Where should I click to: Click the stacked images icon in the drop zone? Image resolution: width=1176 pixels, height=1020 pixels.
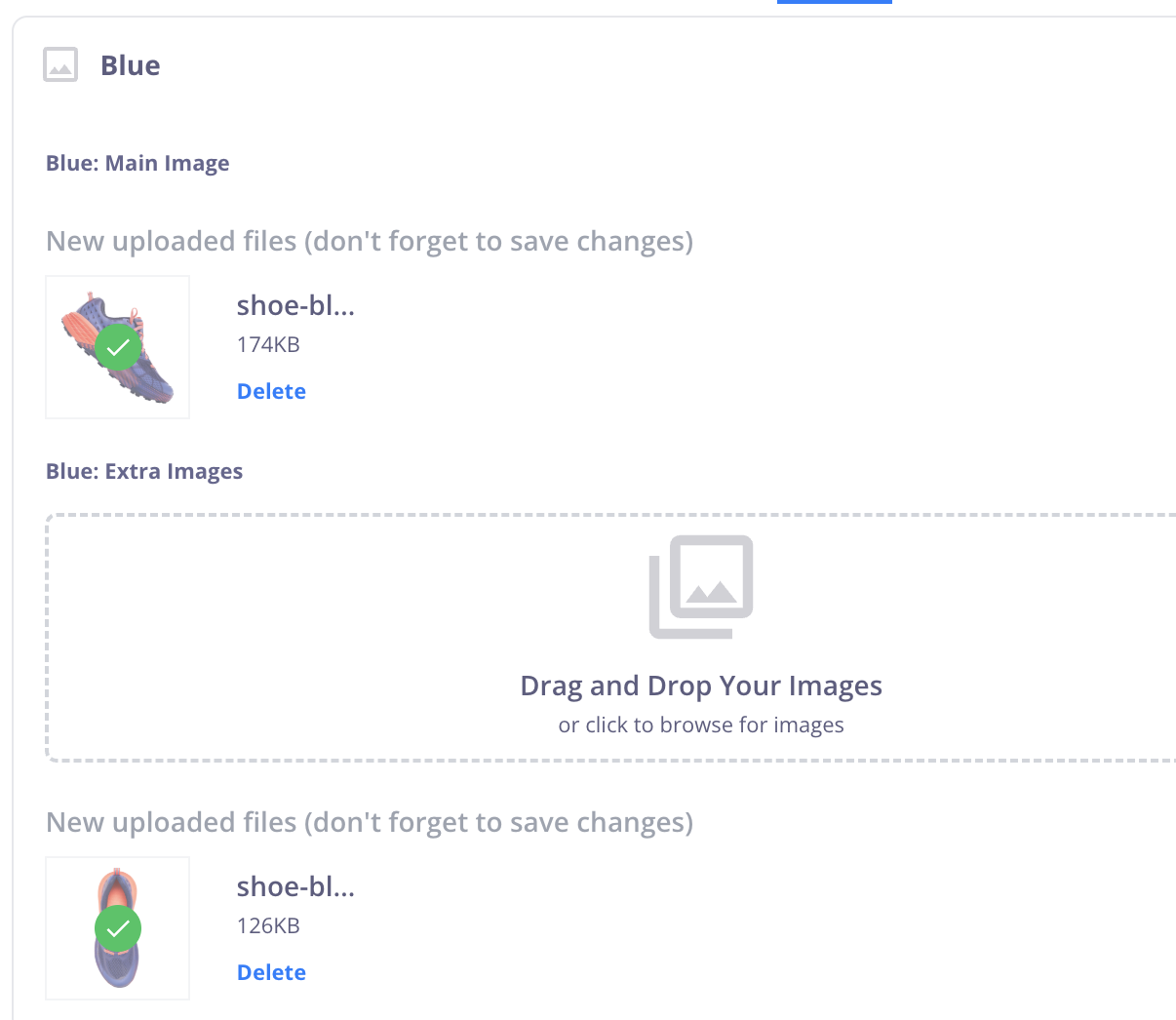click(701, 586)
